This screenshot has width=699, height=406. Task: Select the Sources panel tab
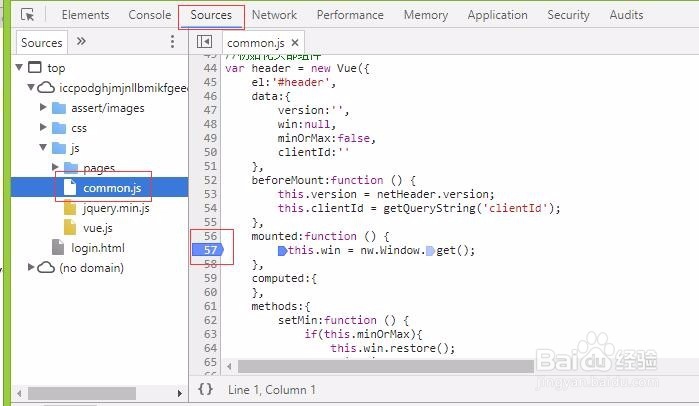211,15
